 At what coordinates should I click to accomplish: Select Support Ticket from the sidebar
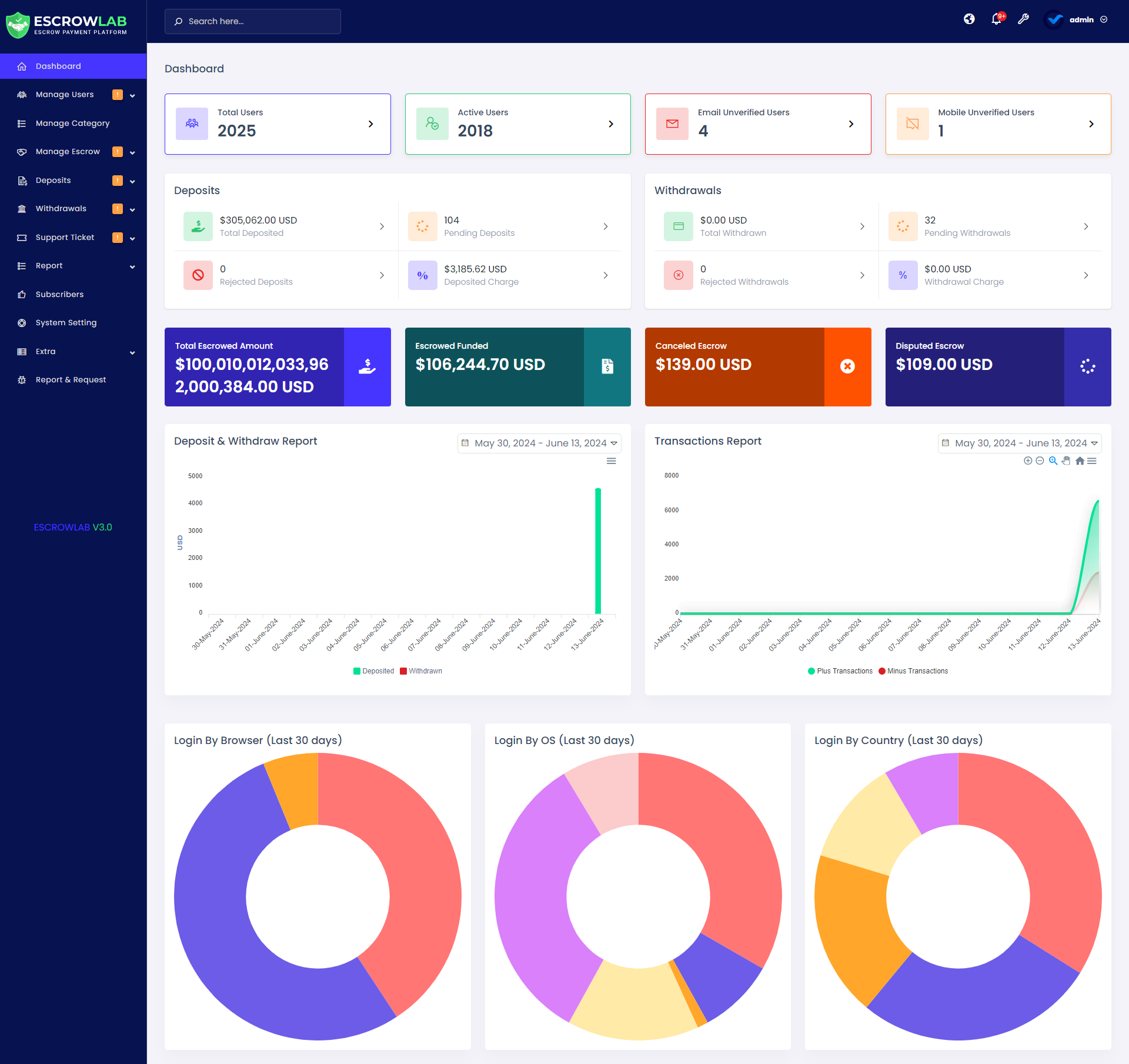pyautogui.click(x=65, y=237)
